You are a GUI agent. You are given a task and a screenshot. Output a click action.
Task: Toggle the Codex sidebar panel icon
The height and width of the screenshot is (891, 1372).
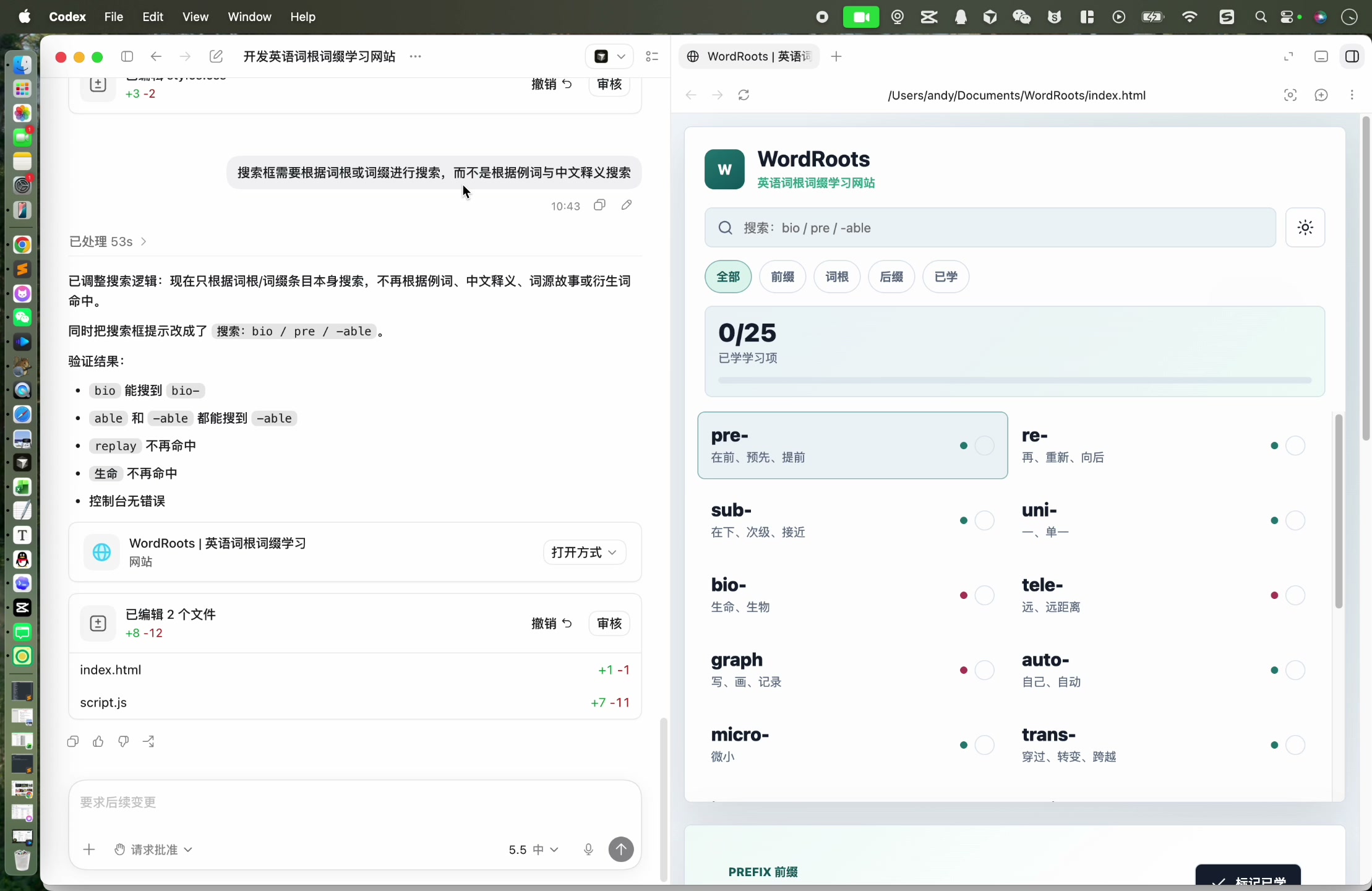(x=127, y=56)
